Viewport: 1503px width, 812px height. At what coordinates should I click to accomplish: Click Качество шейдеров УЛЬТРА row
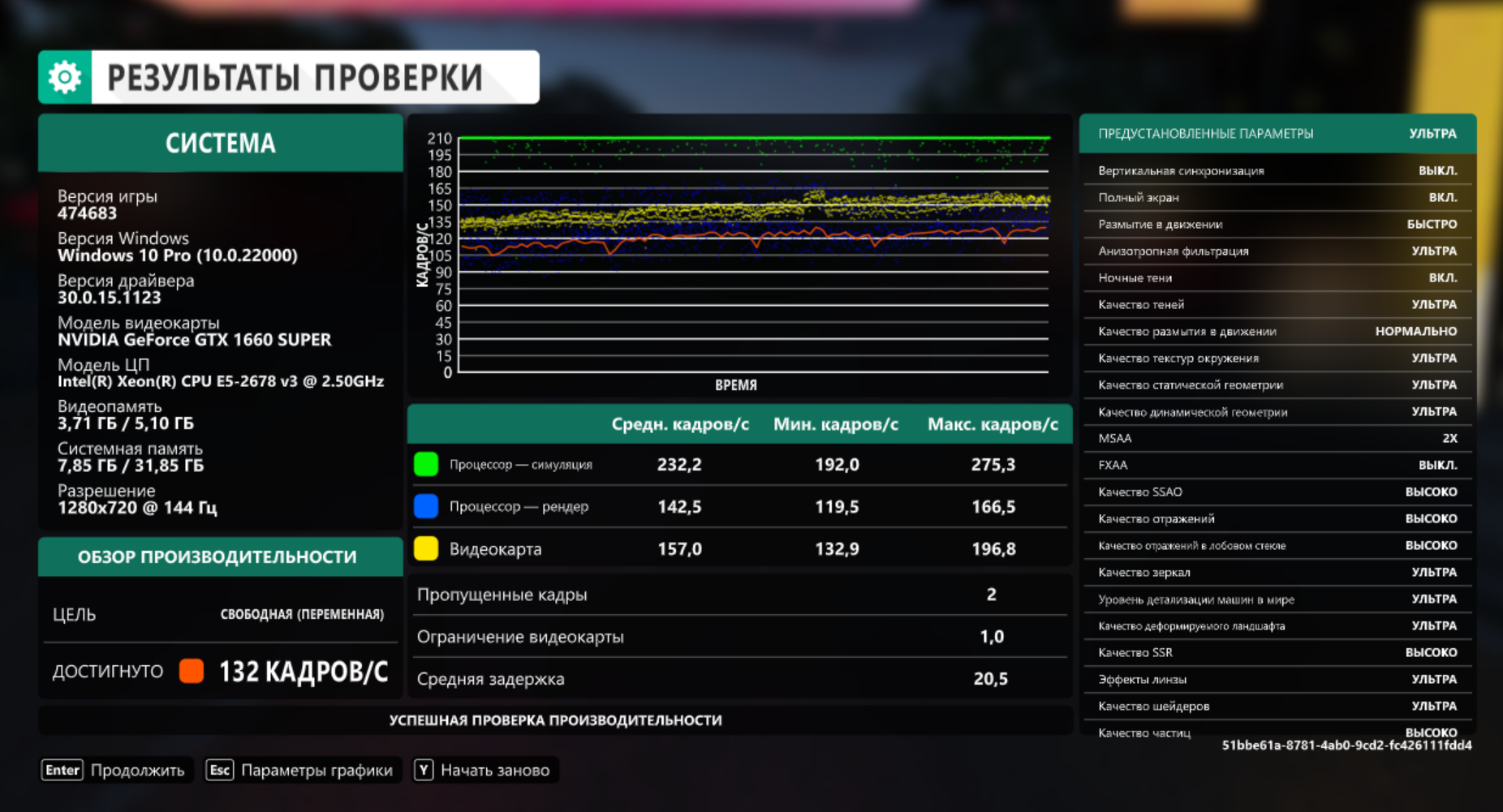click(1277, 706)
